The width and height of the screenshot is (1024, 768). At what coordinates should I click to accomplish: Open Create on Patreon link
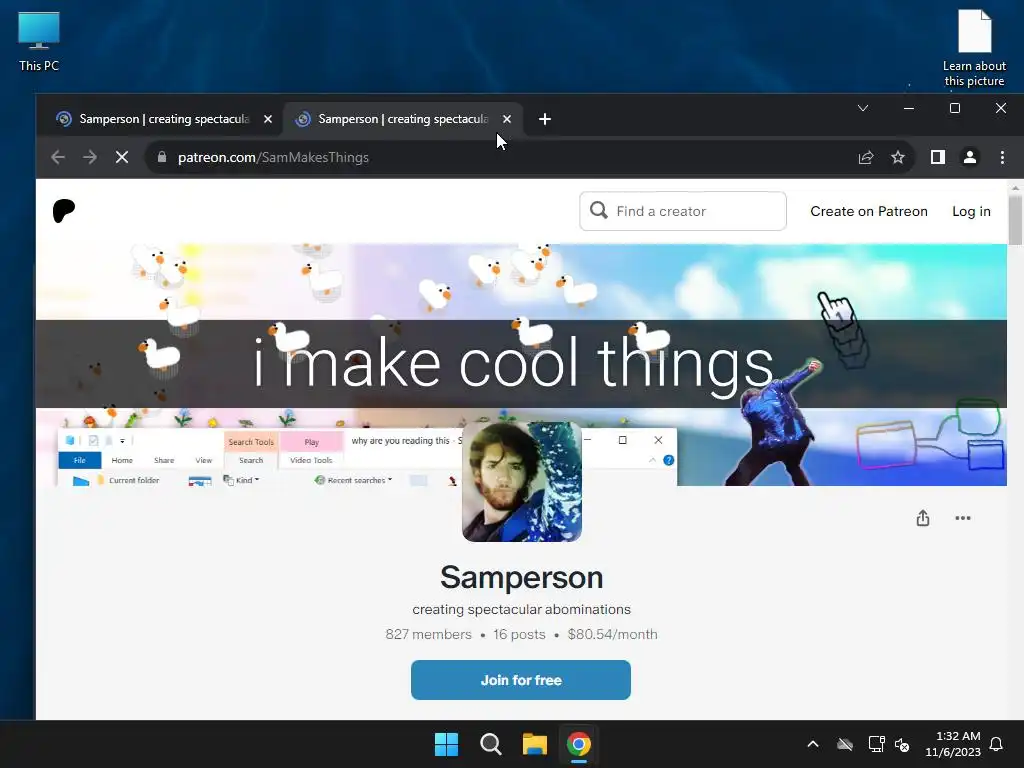click(869, 212)
